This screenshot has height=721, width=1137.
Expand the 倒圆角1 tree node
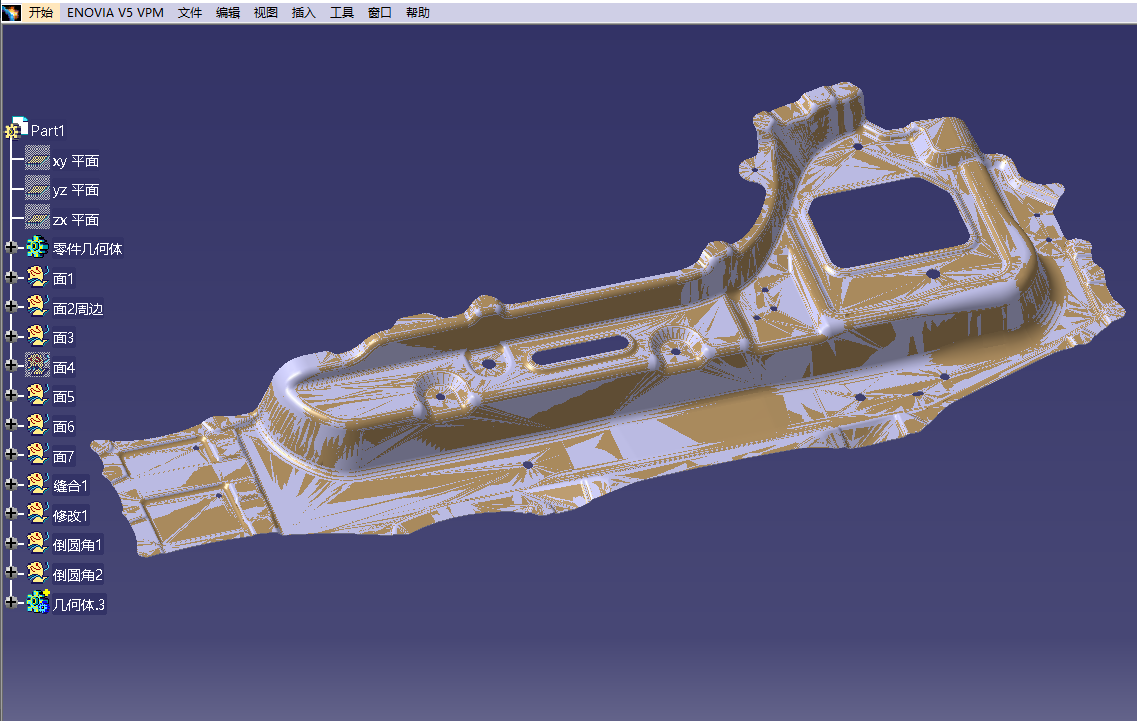11,544
